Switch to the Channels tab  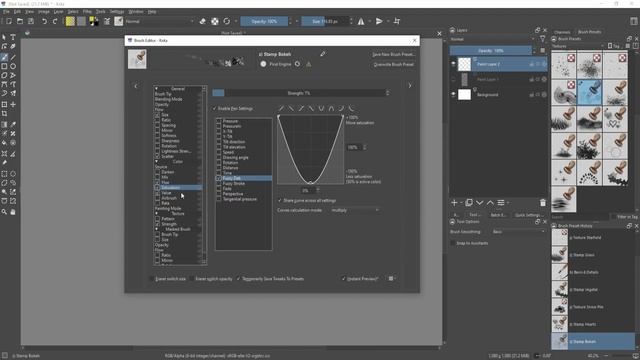(562, 32)
